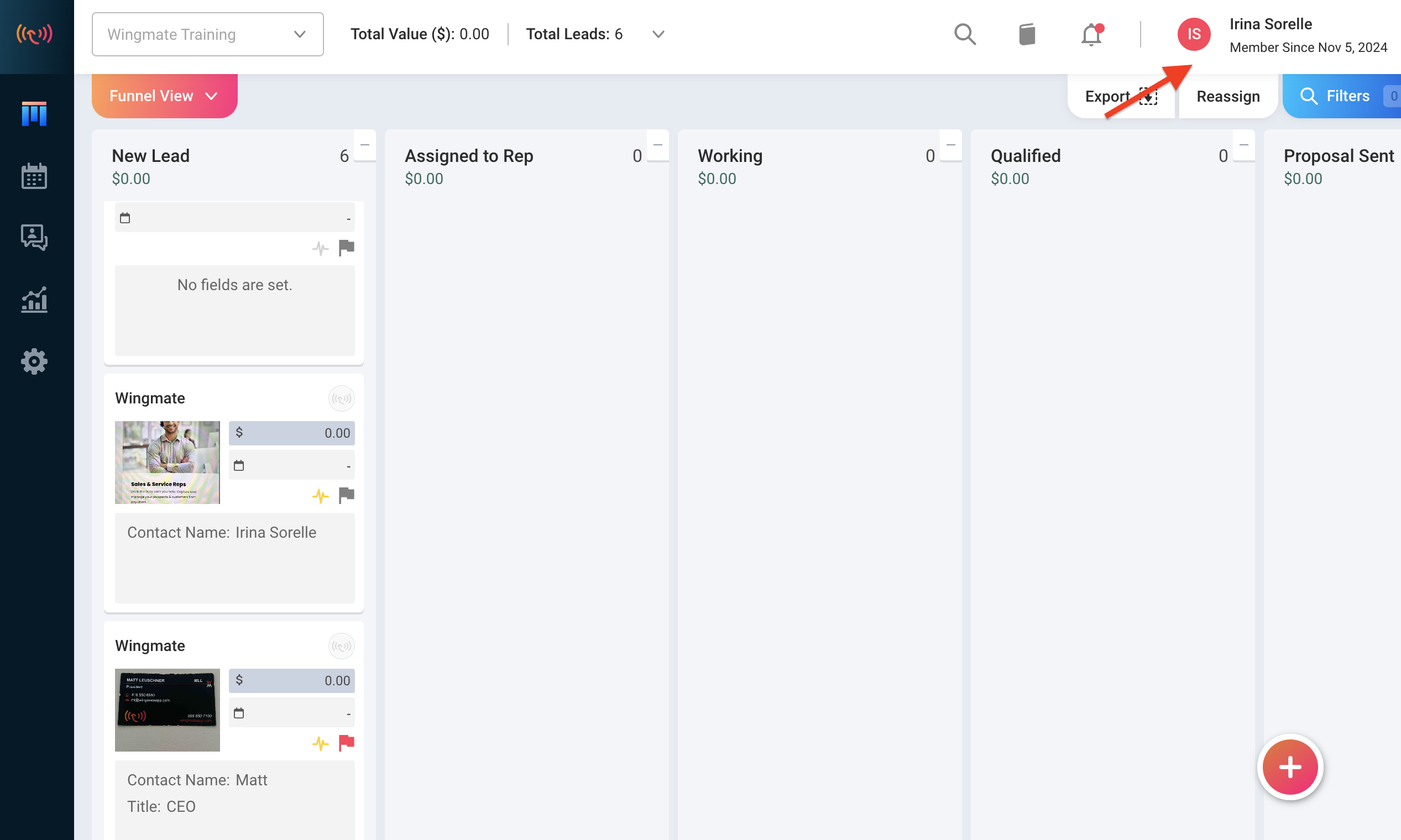
Task: Open the search magnifier in top bar
Action: 965,34
